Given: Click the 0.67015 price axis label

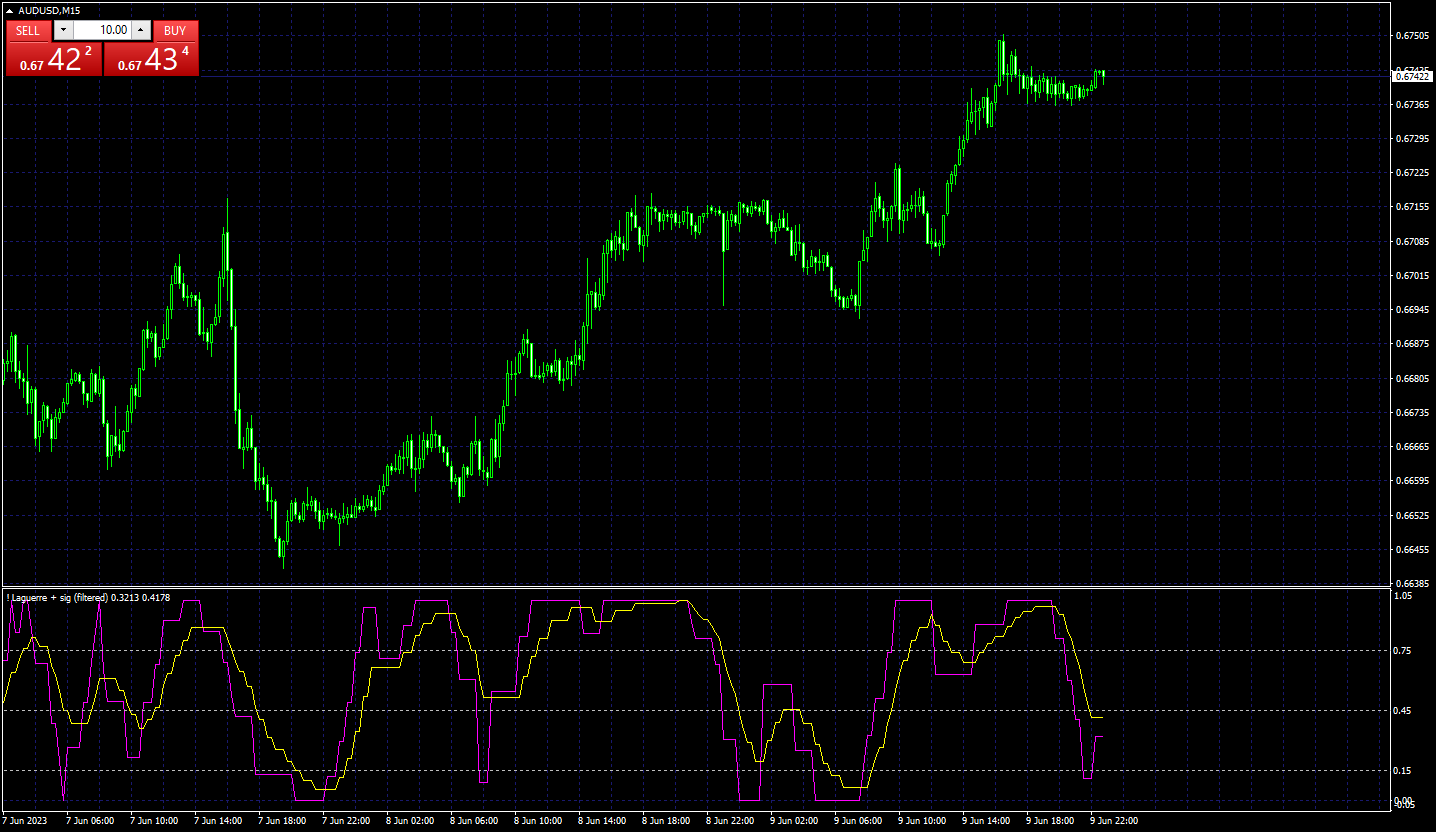Looking at the screenshot, I should click(x=1411, y=276).
